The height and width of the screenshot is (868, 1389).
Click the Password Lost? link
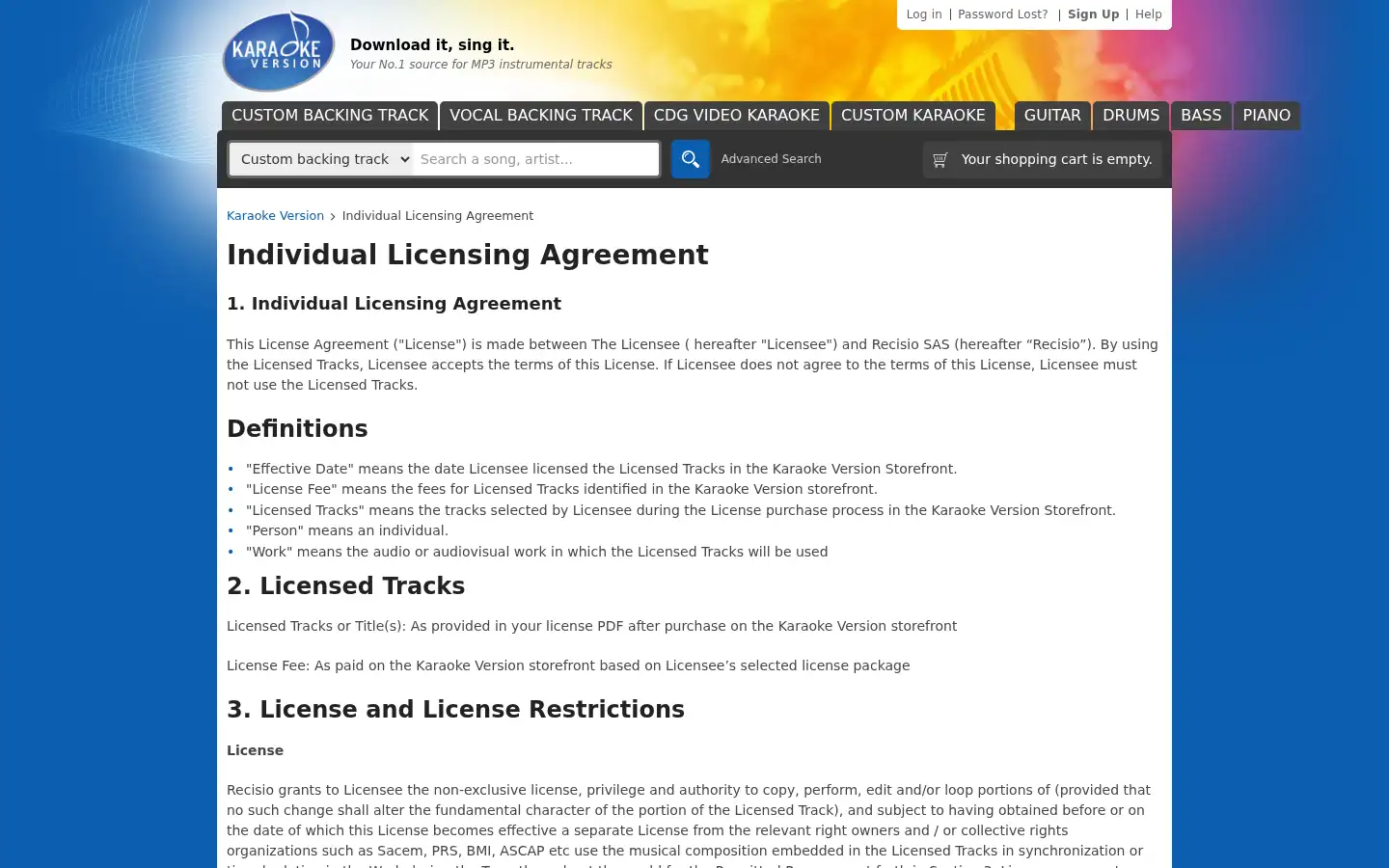pos(1003,14)
